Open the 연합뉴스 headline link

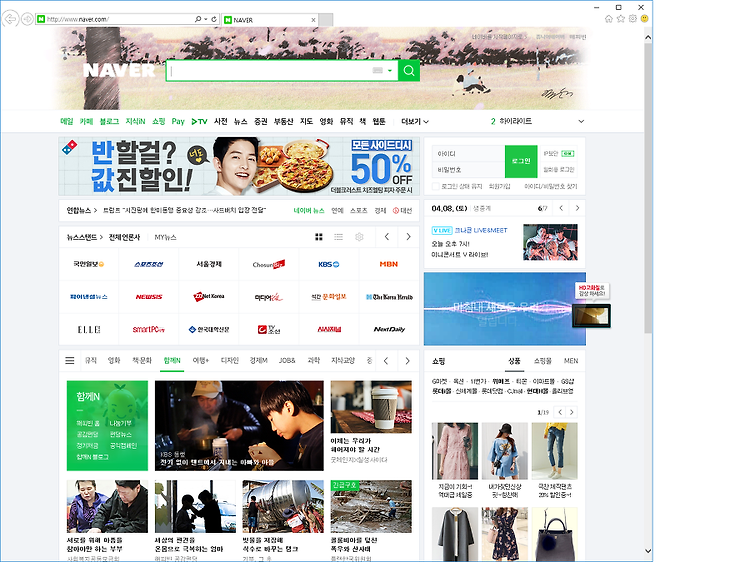click(185, 210)
